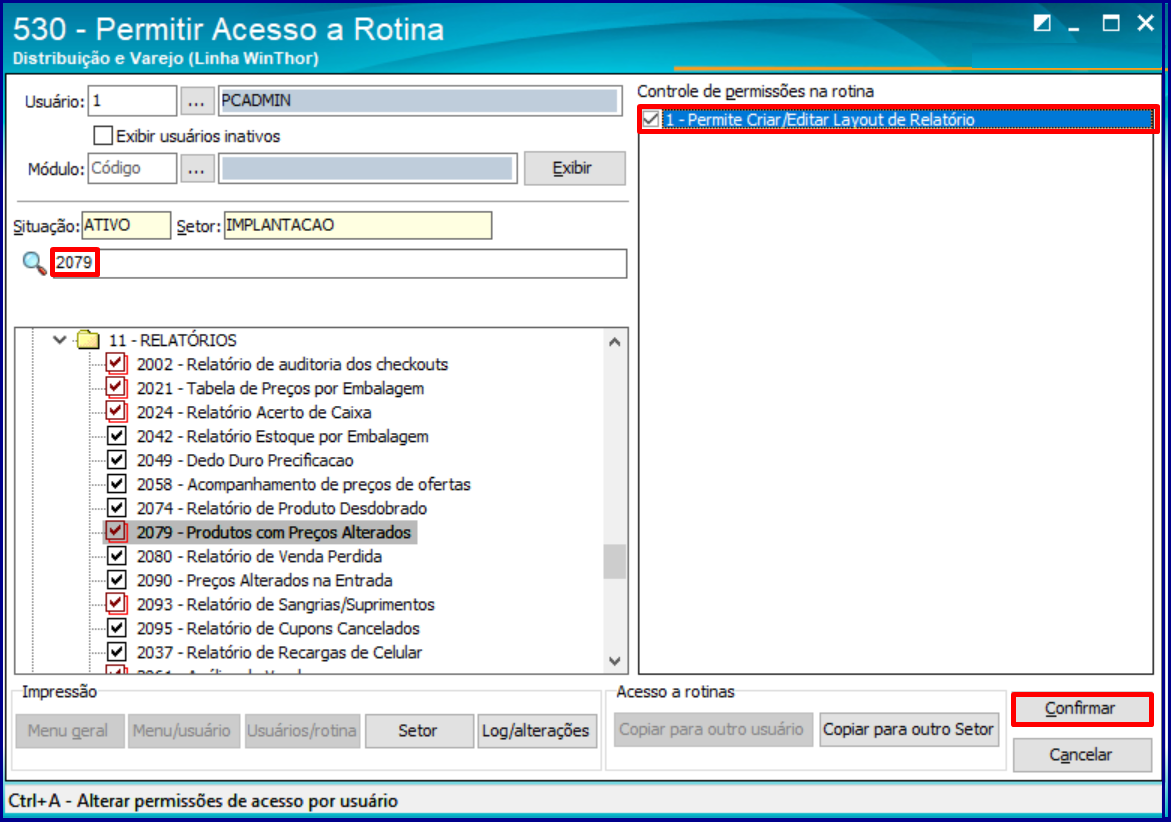This screenshot has height=823, width=1171.
Task: Click the Módulo Código input field
Action: pyautogui.click(x=132, y=169)
